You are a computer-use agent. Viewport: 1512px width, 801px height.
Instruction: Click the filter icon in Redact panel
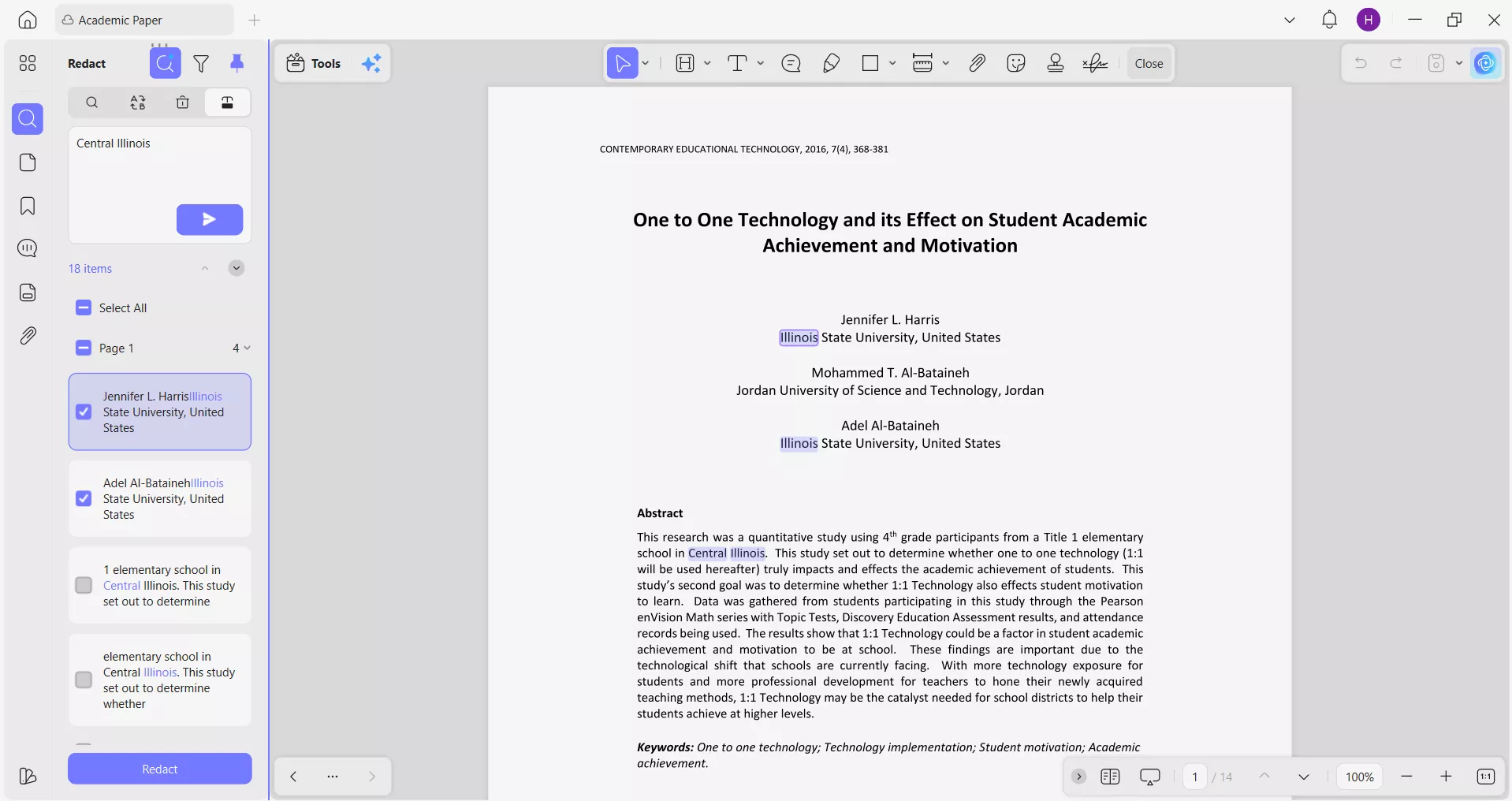201,63
